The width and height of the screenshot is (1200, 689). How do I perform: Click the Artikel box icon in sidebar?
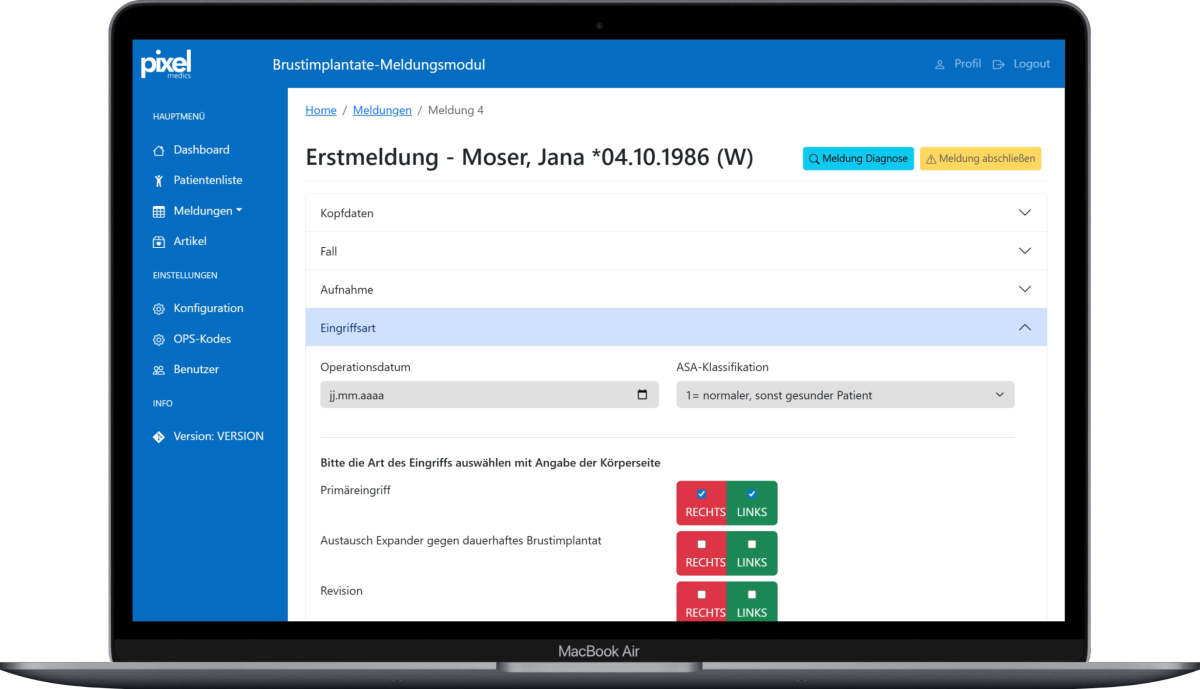[158, 242]
